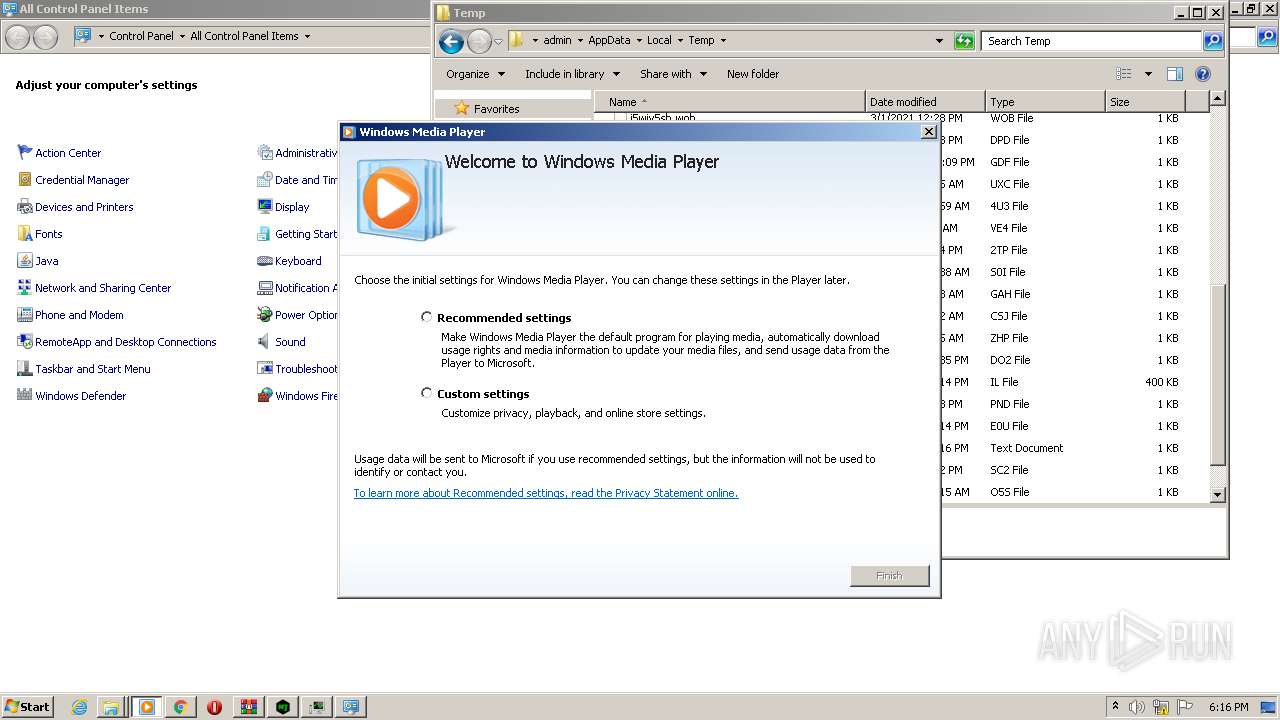Screen dimensions: 1280x720
Task: Sort by Size column header
Action: 1145,102
